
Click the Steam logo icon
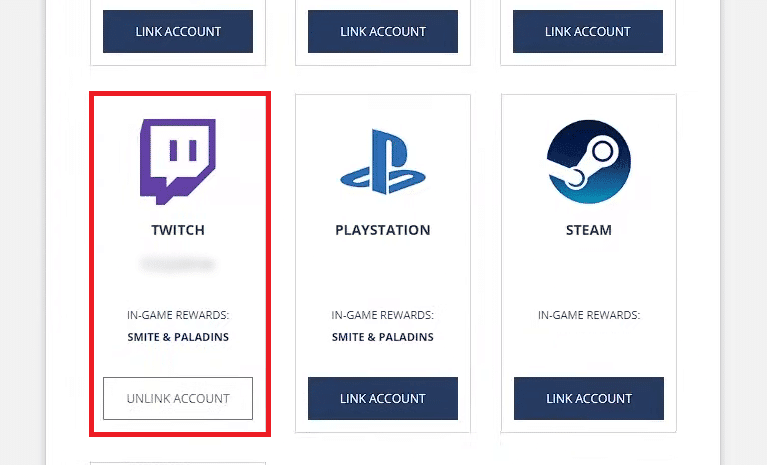[588, 162]
